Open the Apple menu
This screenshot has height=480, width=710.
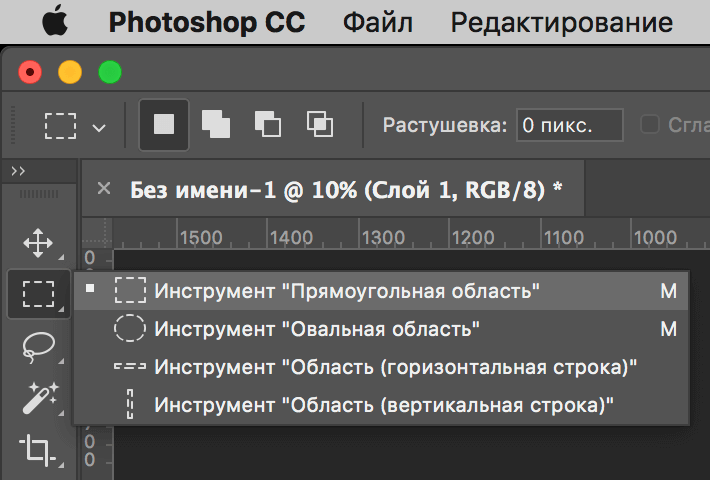pyautogui.click(x=55, y=21)
